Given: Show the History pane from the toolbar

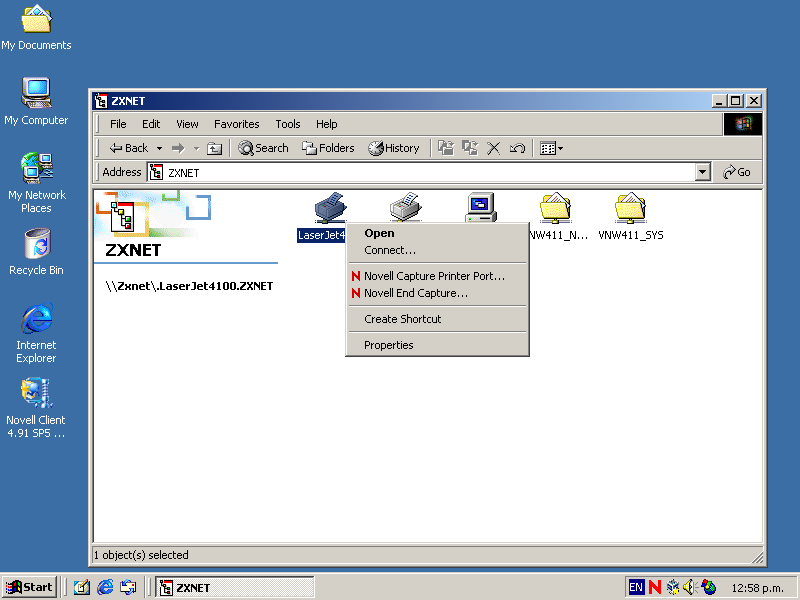Looking at the screenshot, I should [394, 148].
